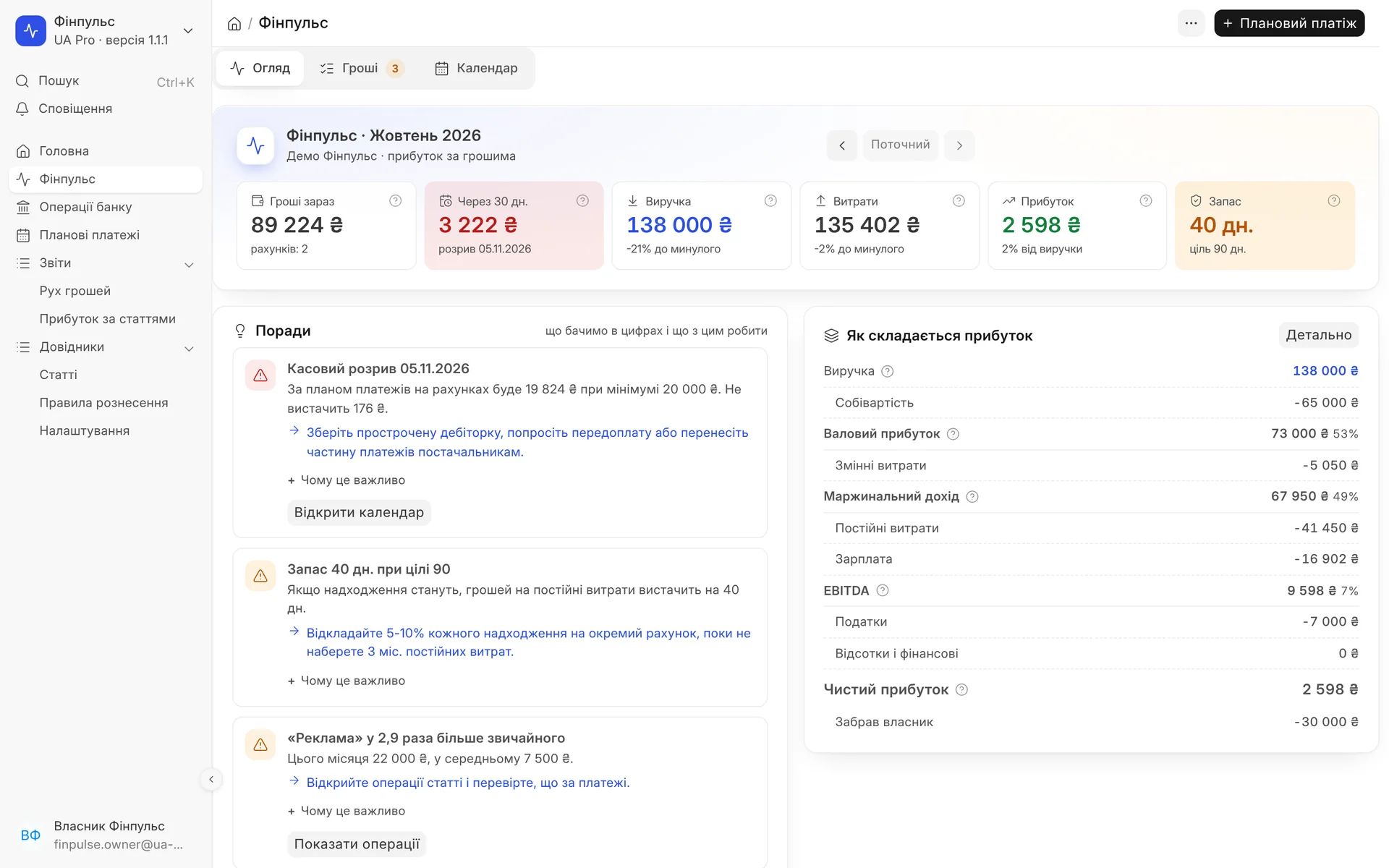Image resolution: width=1389 pixels, height=868 pixels.
Task: Collapse the Довідники sidebar section
Action: tap(189, 348)
